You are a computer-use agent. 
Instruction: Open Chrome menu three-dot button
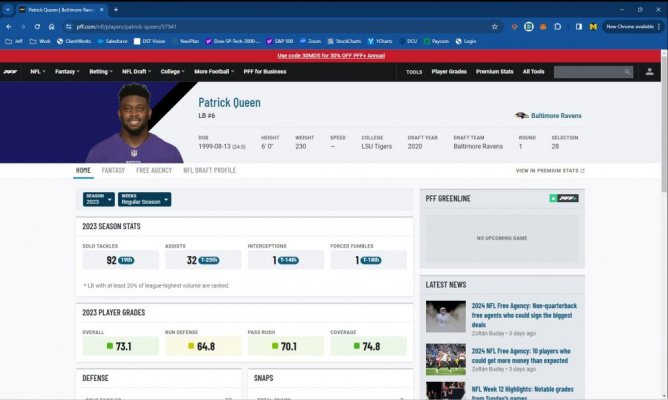(659, 26)
